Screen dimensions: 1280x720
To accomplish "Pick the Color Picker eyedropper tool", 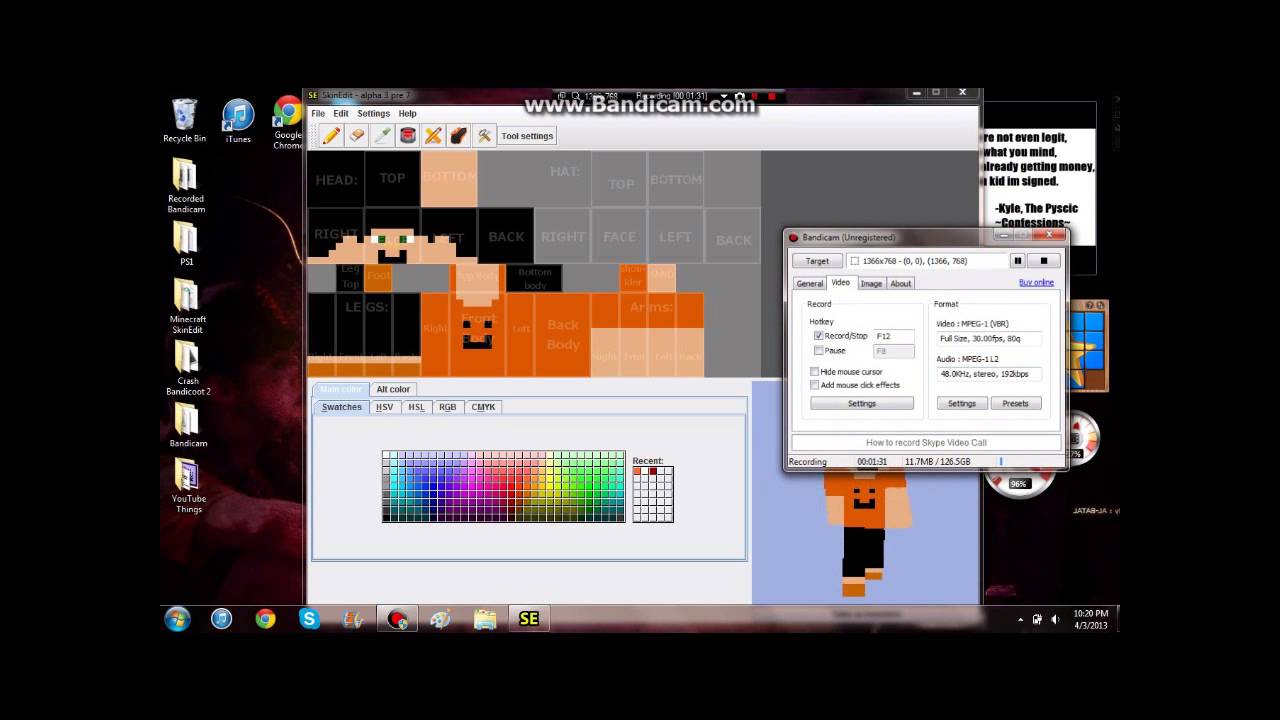I will coord(382,136).
